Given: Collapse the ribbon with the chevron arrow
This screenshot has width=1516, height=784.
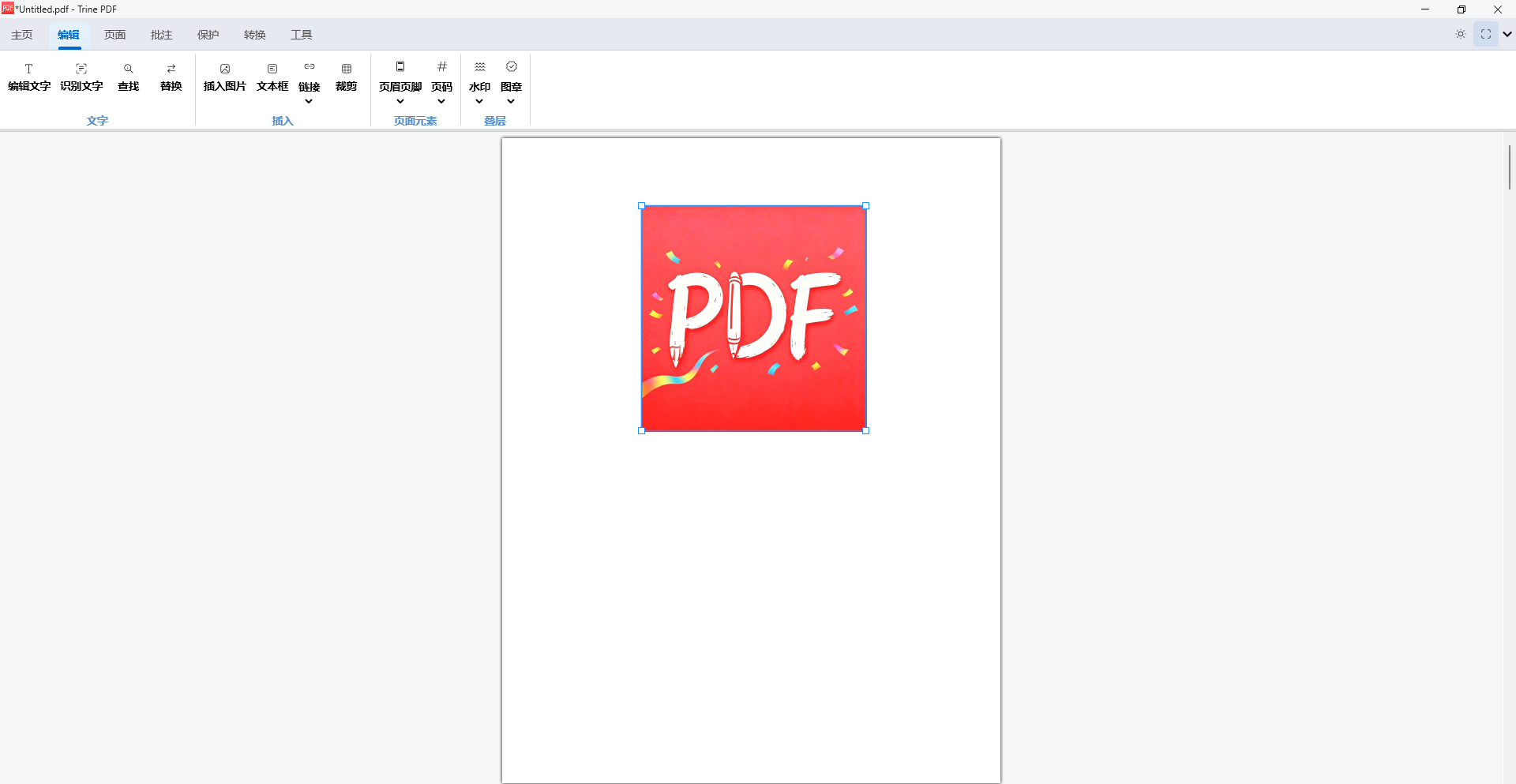Looking at the screenshot, I should pos(1507,34).
